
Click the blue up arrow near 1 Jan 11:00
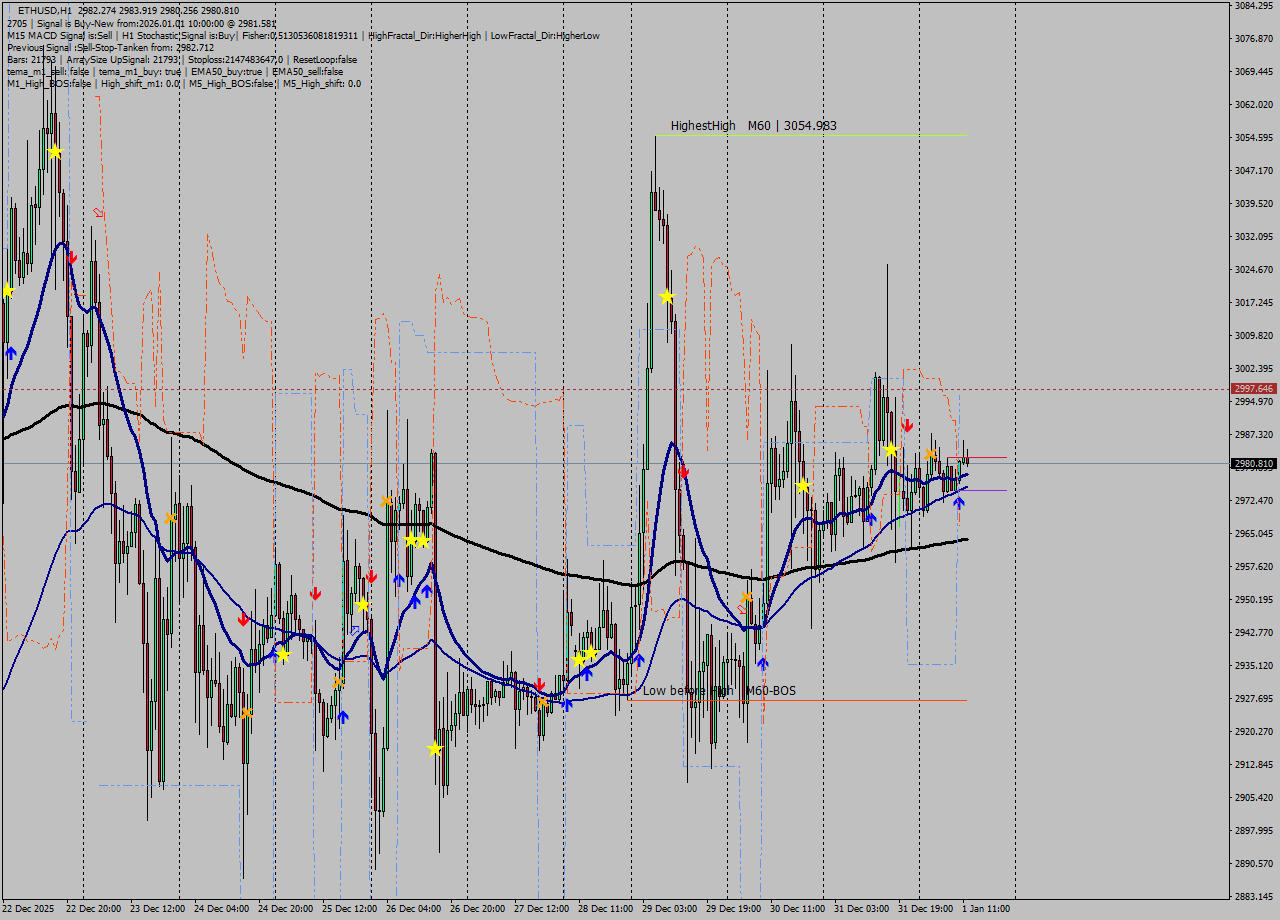[x=958, y=502]
